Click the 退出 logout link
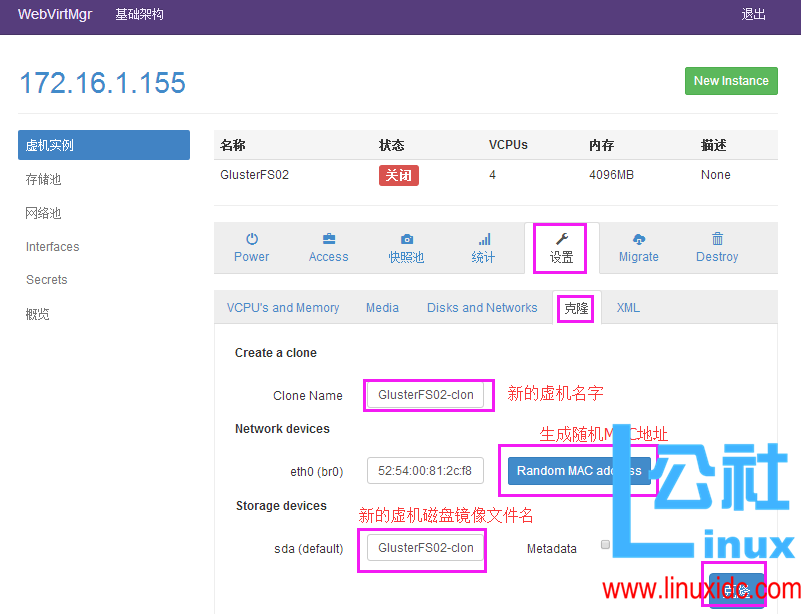This screenshot has width=801, height=614. 753,14
